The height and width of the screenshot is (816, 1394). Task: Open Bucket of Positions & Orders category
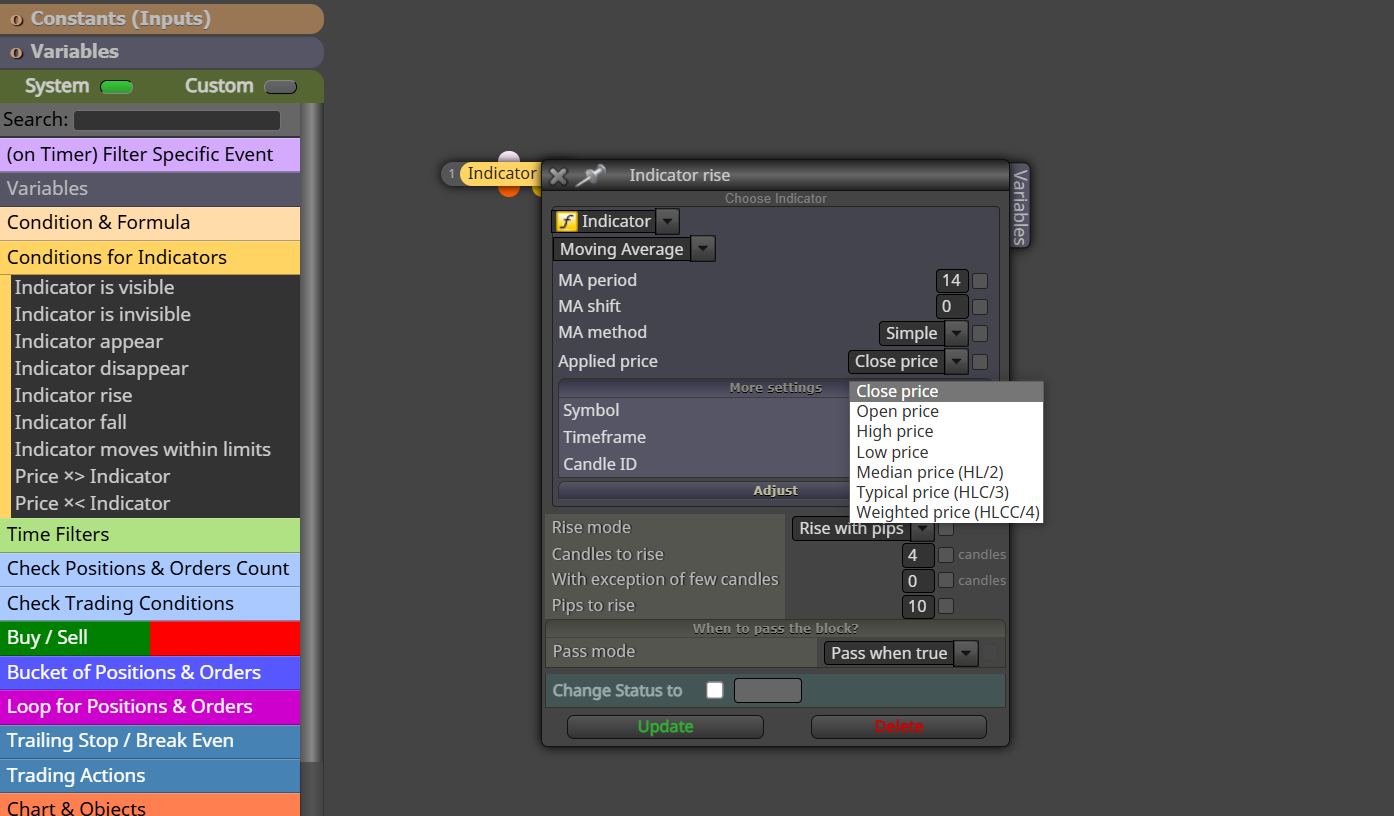[150, 672]
